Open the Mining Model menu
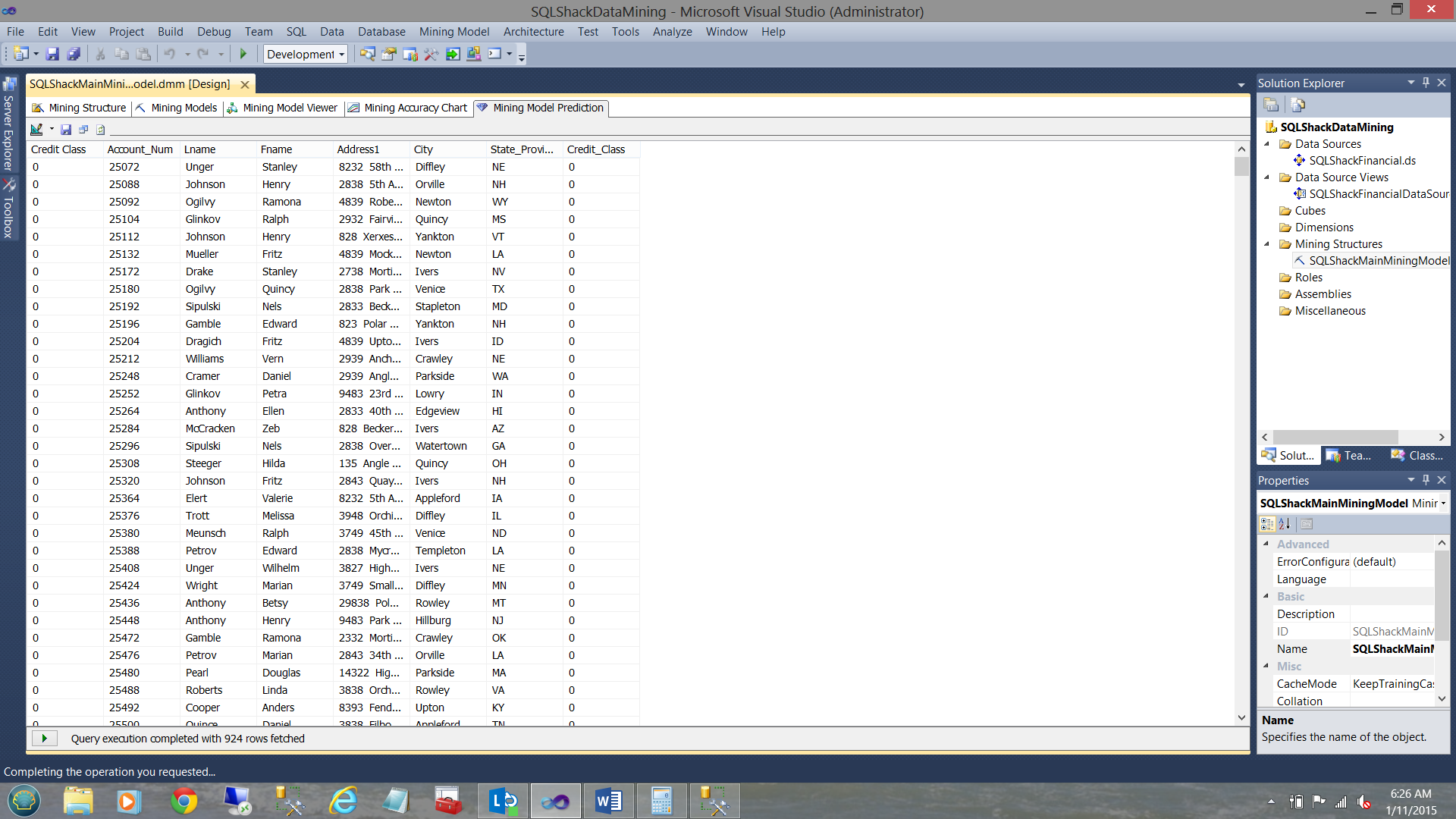 [453, 32]
